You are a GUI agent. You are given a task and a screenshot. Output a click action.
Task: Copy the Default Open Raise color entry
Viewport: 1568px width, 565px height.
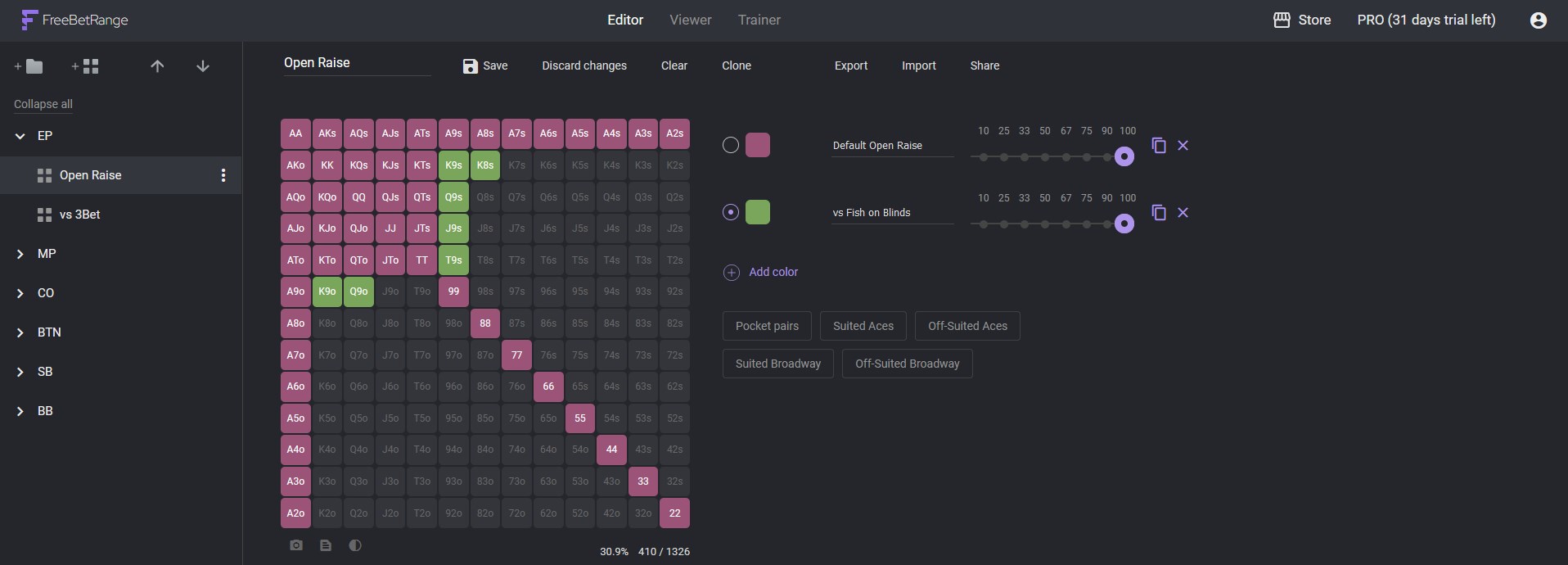tap(1158, 146)
